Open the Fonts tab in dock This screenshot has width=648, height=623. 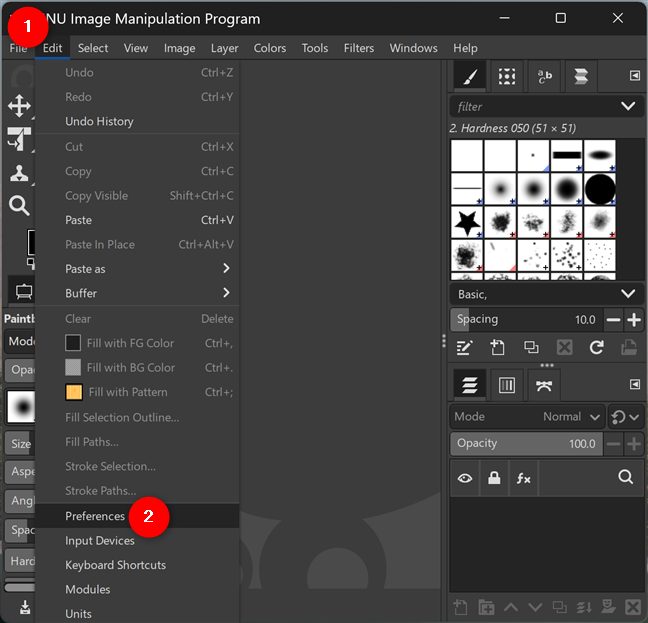(x=544, y=76)
